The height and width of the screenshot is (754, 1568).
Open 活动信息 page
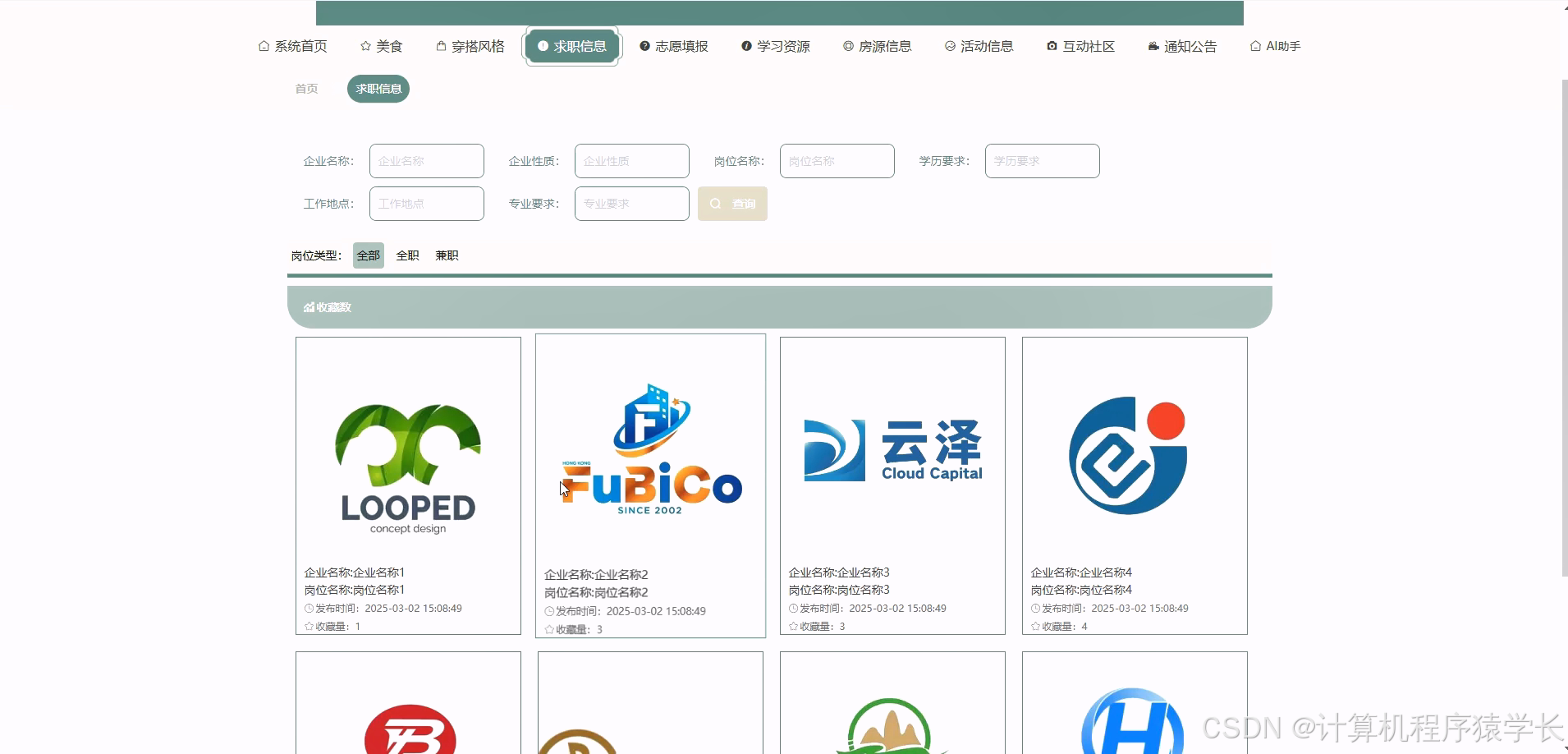(979, 46)
